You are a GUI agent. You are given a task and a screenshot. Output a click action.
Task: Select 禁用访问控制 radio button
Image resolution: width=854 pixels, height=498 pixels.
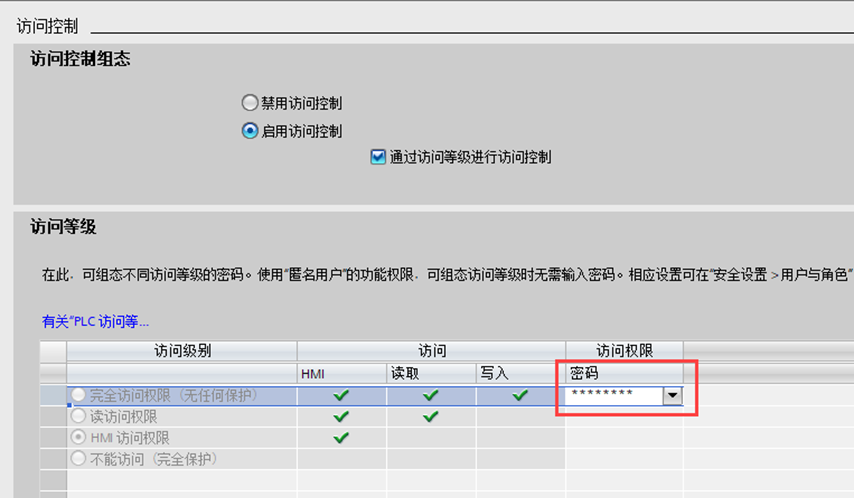pos(250,103)
